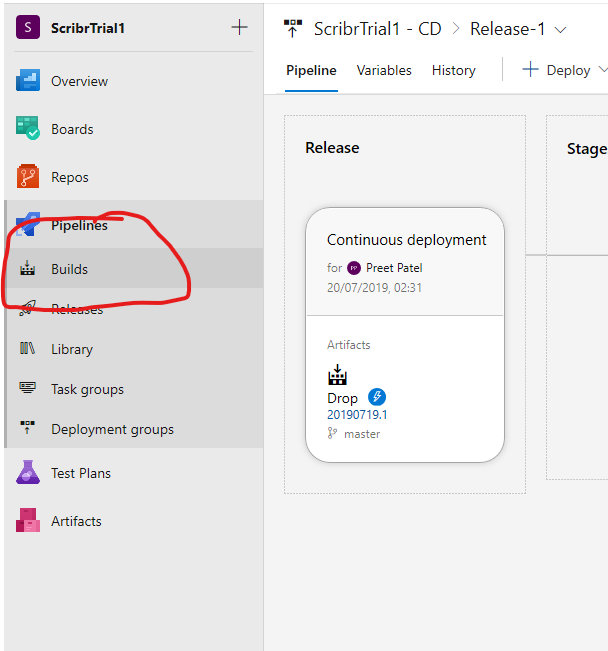This screenshot has width=608, height=651.
Task: Click the Deploy button label
Action: 568,70
